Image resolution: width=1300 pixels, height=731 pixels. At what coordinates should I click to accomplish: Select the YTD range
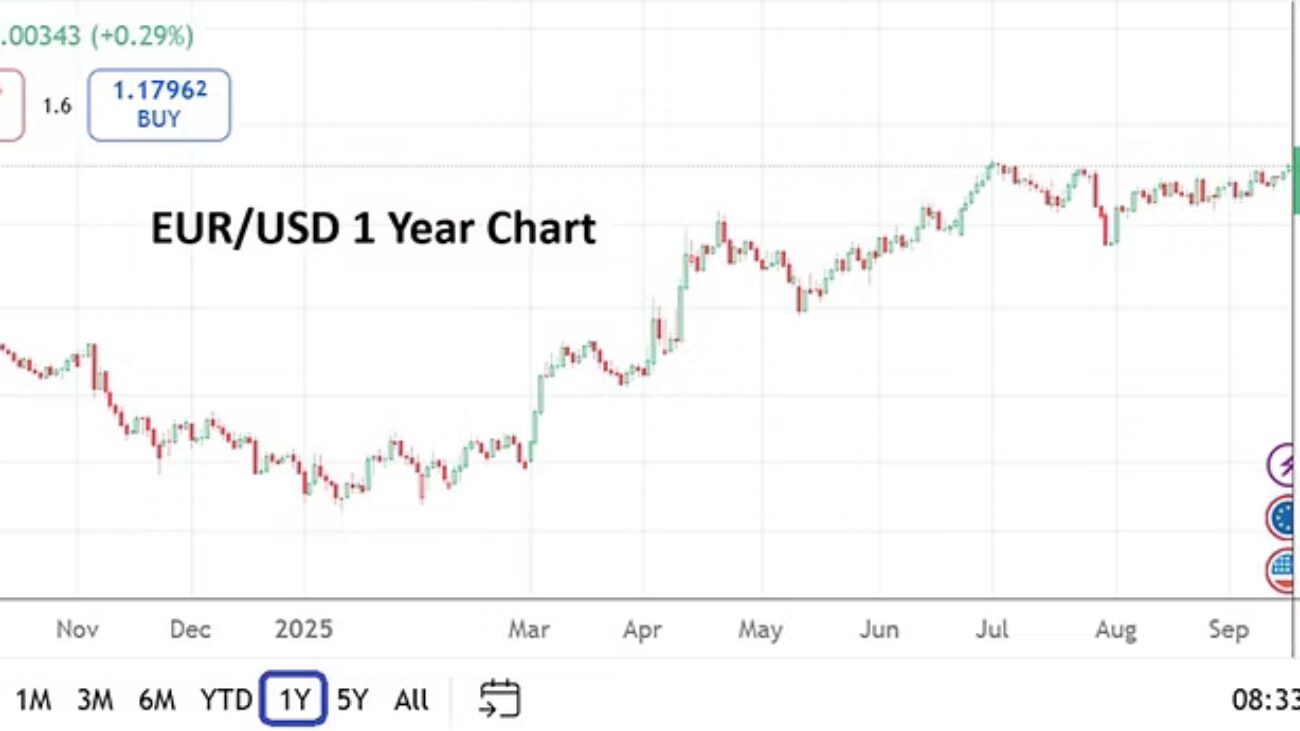(x=225, y=700)
